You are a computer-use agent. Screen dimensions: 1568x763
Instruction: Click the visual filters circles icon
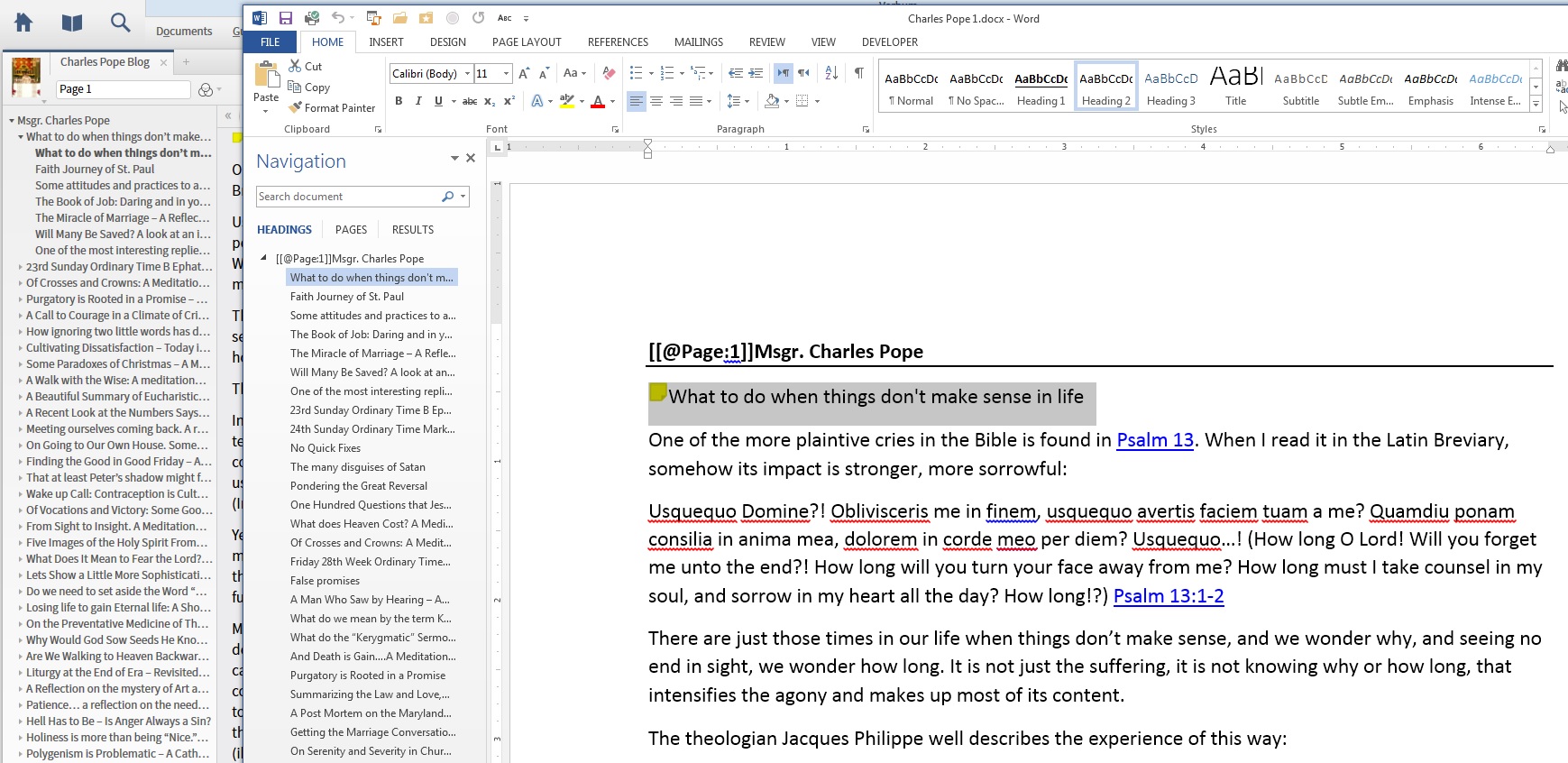point(206,89)
